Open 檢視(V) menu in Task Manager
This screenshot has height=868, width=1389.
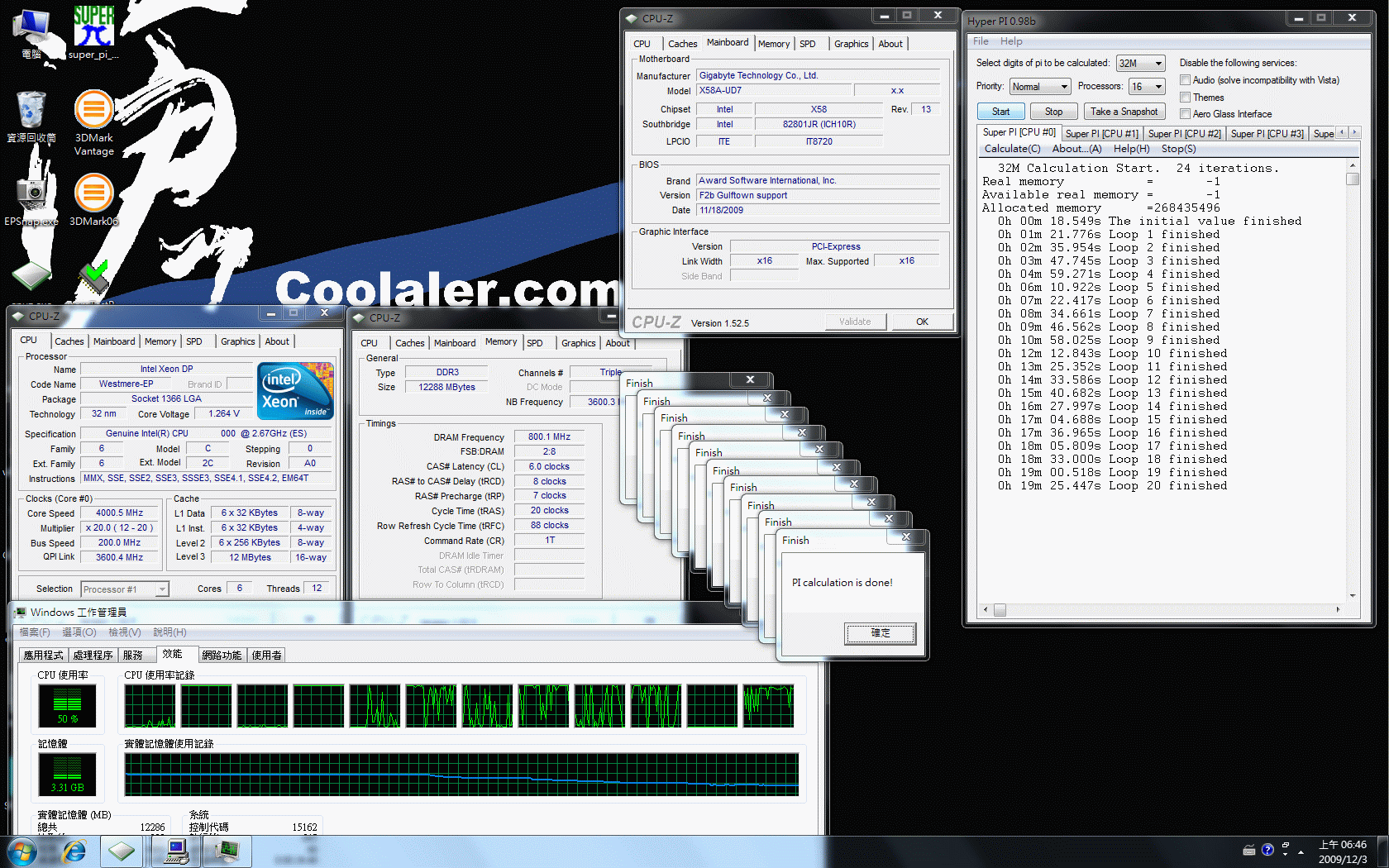click(125, 632)
